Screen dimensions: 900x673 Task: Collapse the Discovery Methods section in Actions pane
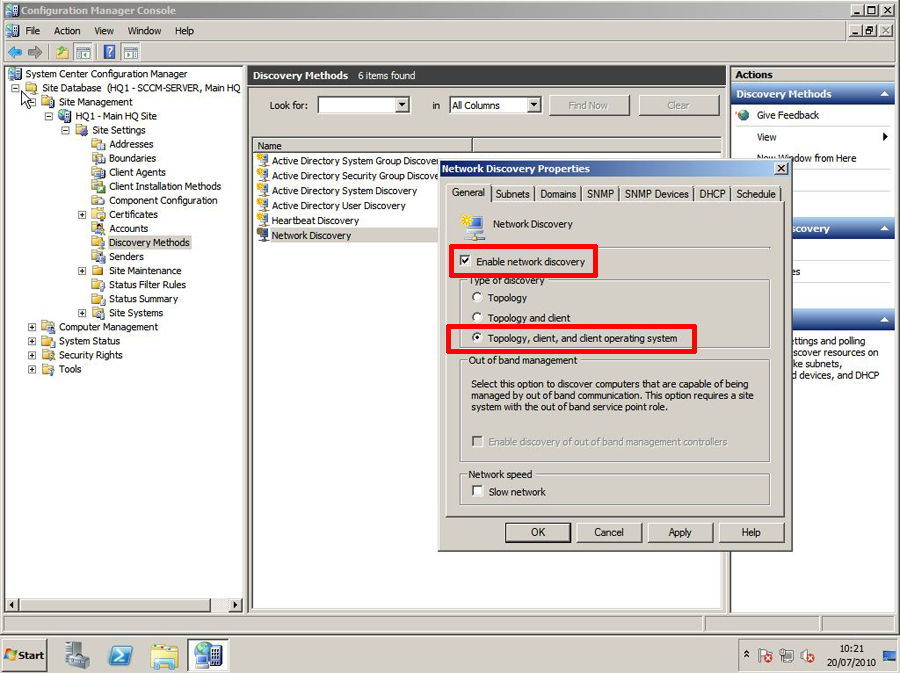pyautogui.click(x=885, y=94)
